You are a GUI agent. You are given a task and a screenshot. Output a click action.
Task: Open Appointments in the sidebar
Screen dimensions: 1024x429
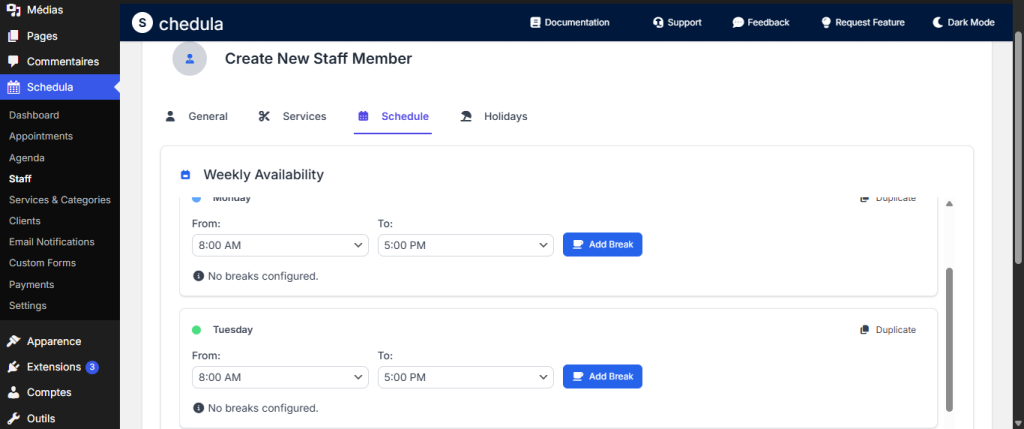pos(41,136)
